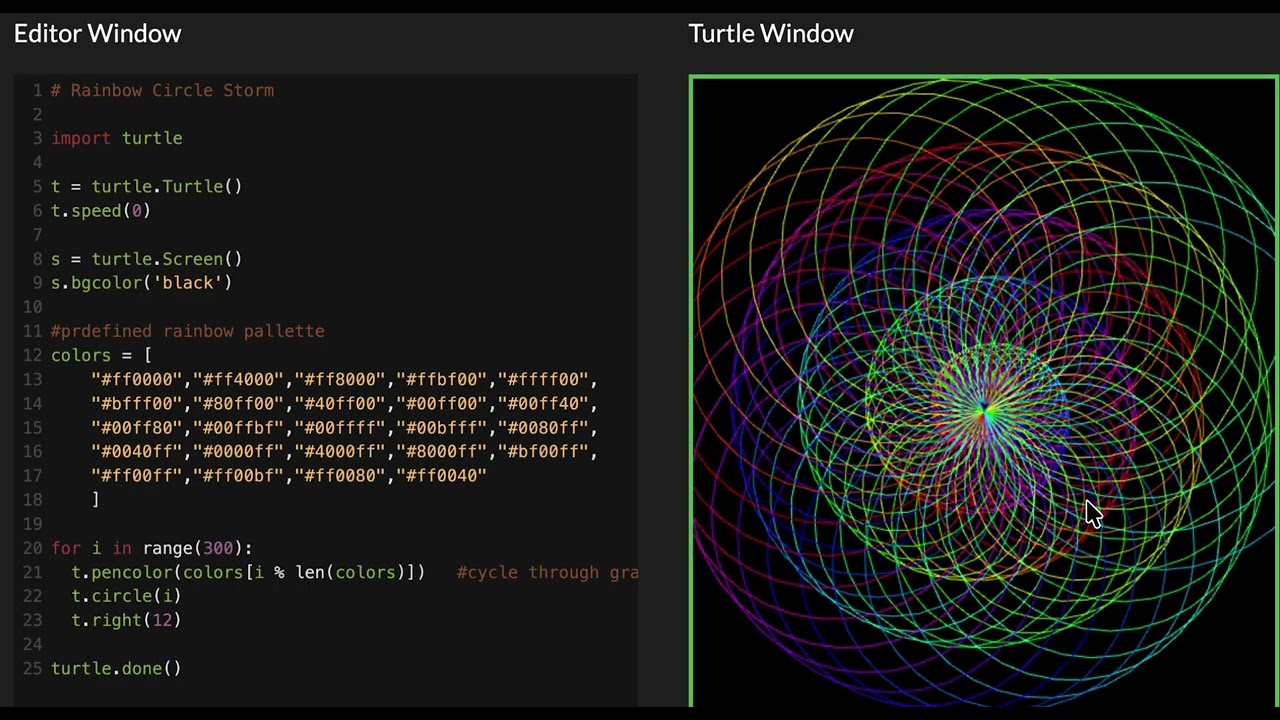Image resolution: width=1280 pixels, height=720 pixels.
Task: Click the "#ff0040" color string
Action: pos(442,475)
